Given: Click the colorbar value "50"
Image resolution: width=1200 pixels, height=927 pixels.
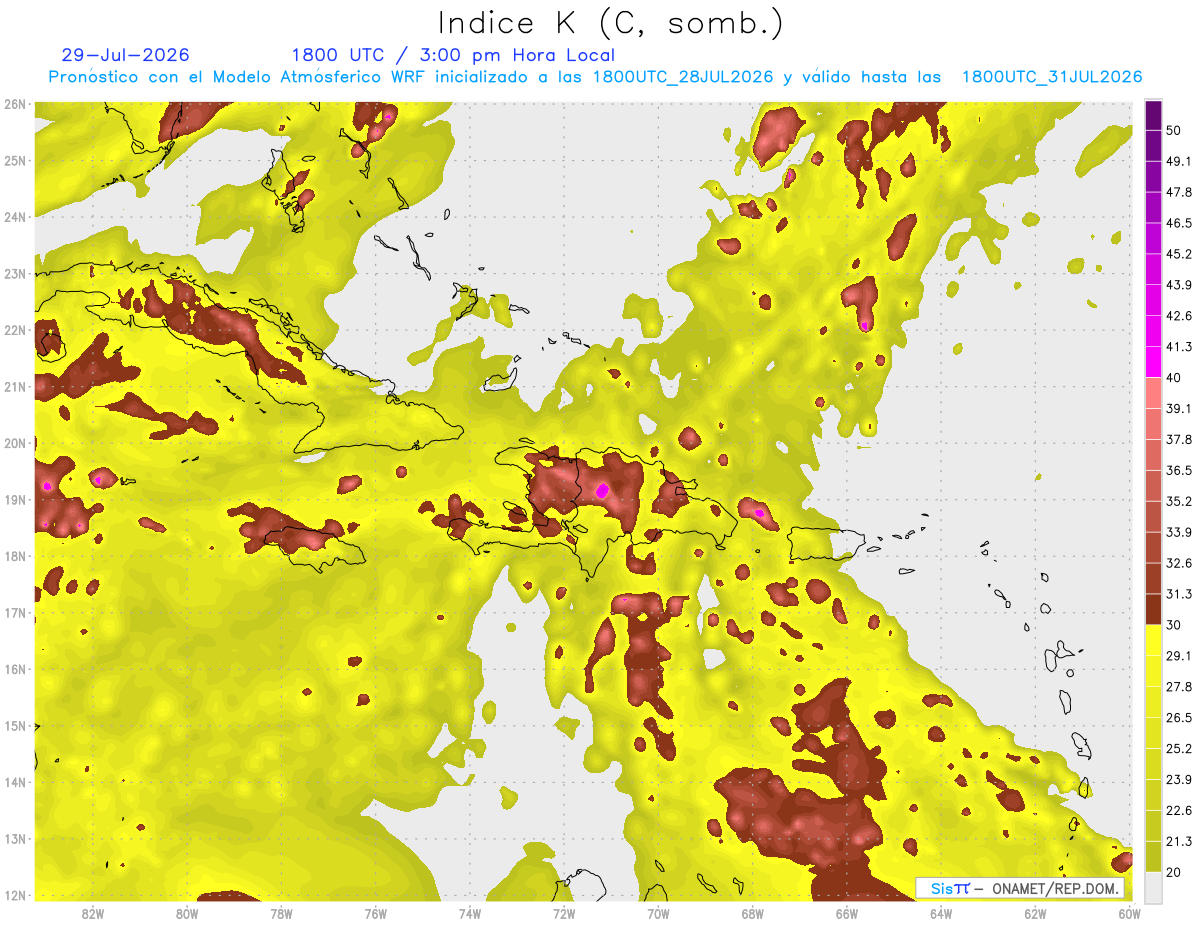Looking at the screenshot, I should pos(1175,130).
